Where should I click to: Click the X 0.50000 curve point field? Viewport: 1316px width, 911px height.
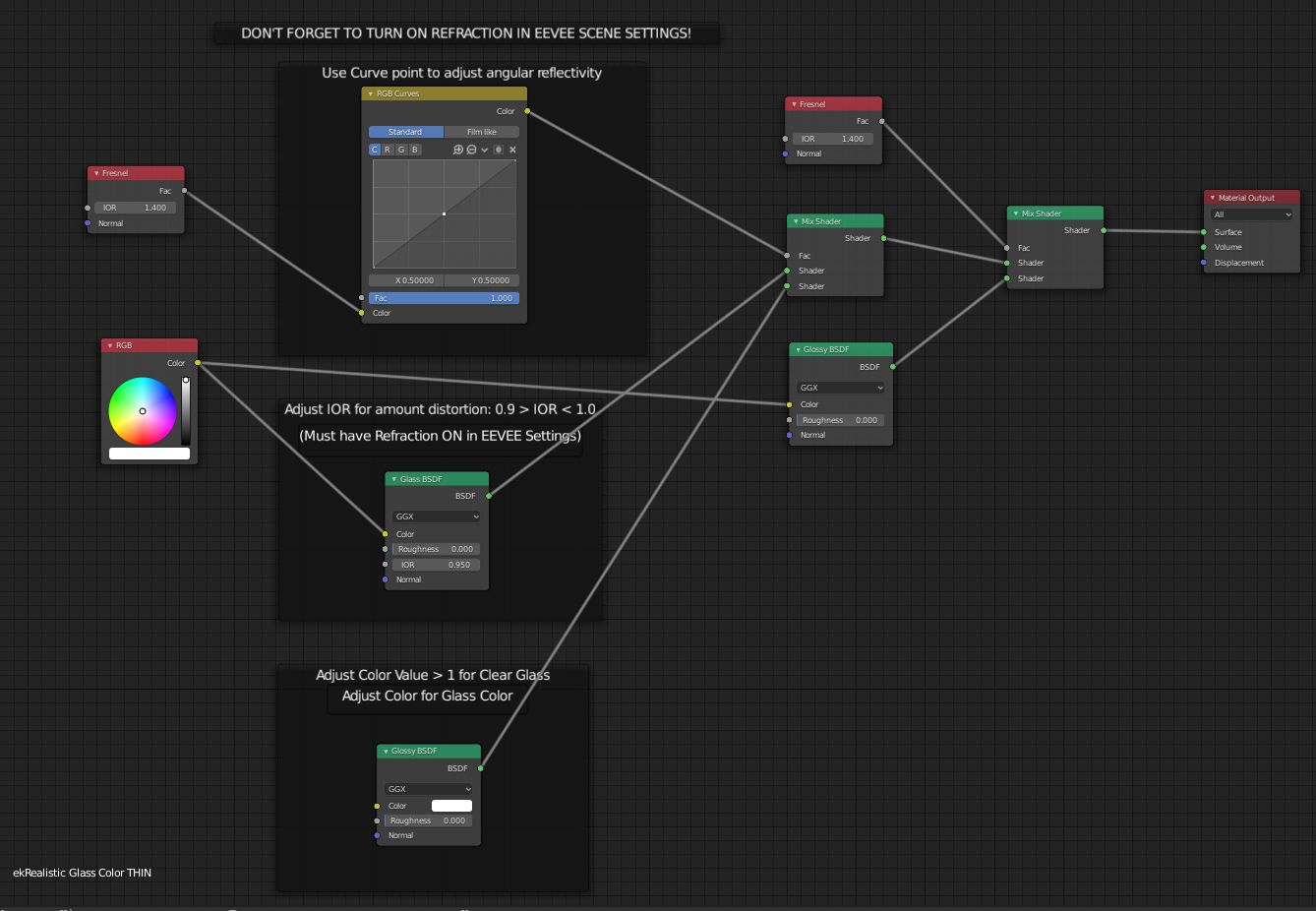click(406, 280)
